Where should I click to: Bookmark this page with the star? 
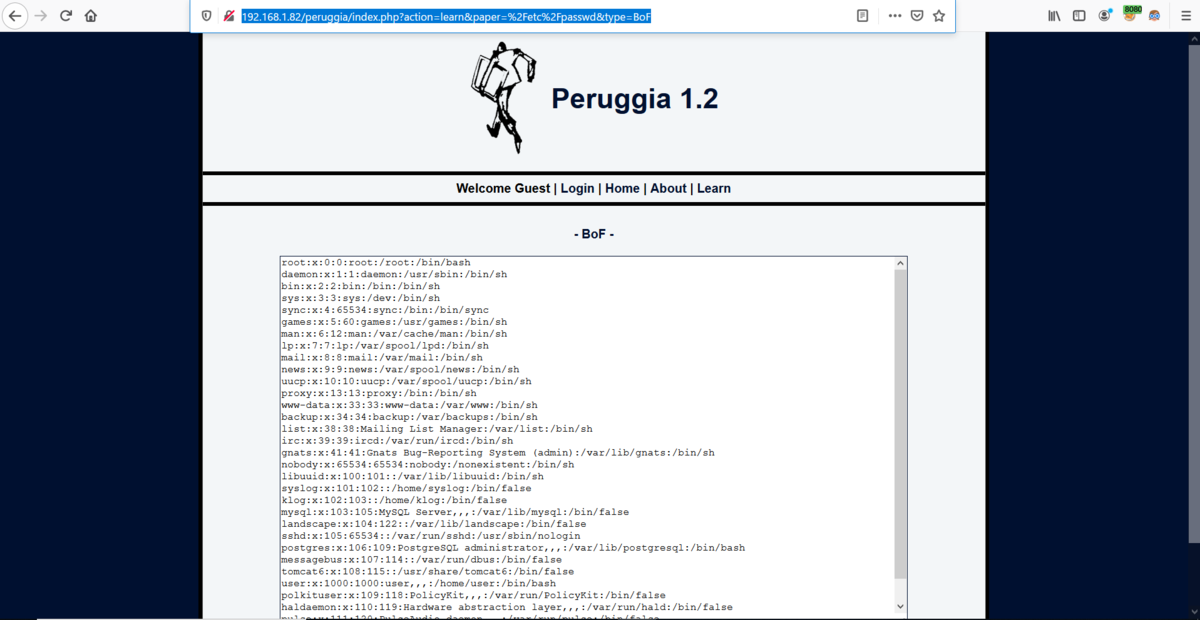click(x=939, y=16)
